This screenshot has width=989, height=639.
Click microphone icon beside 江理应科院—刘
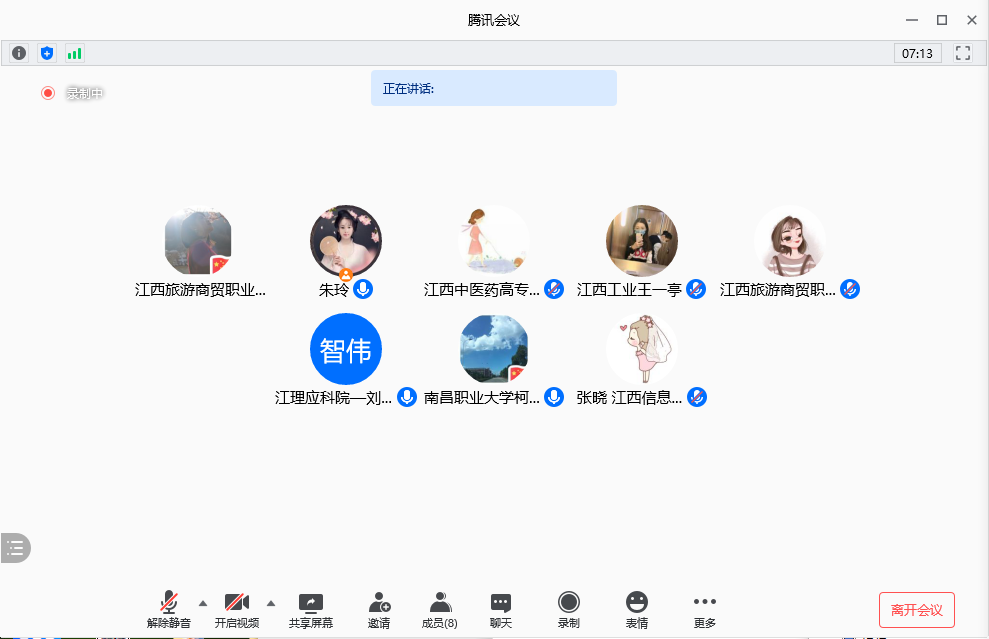point(407,397)
